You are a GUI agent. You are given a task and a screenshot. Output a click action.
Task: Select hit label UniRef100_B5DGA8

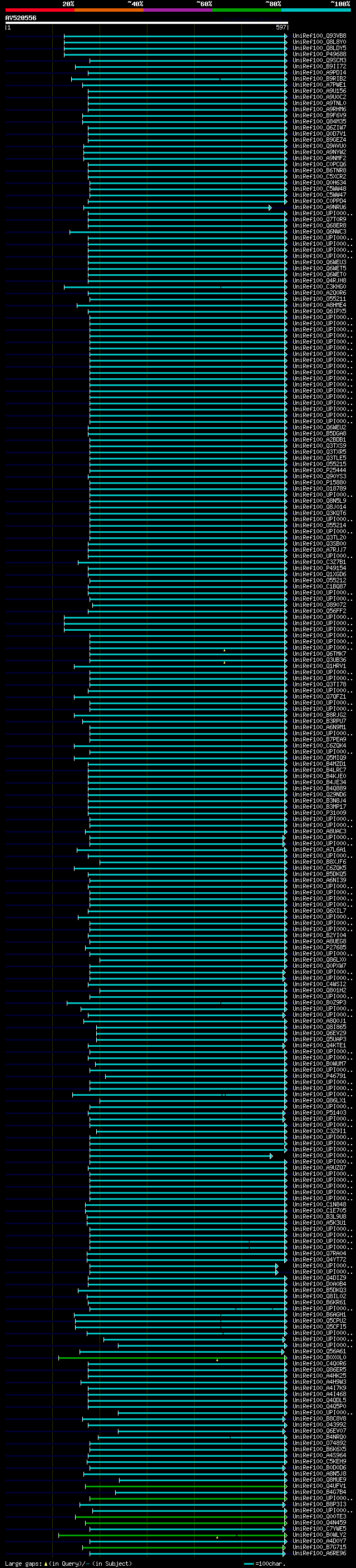pyautogui.click(x=319, y=433)
